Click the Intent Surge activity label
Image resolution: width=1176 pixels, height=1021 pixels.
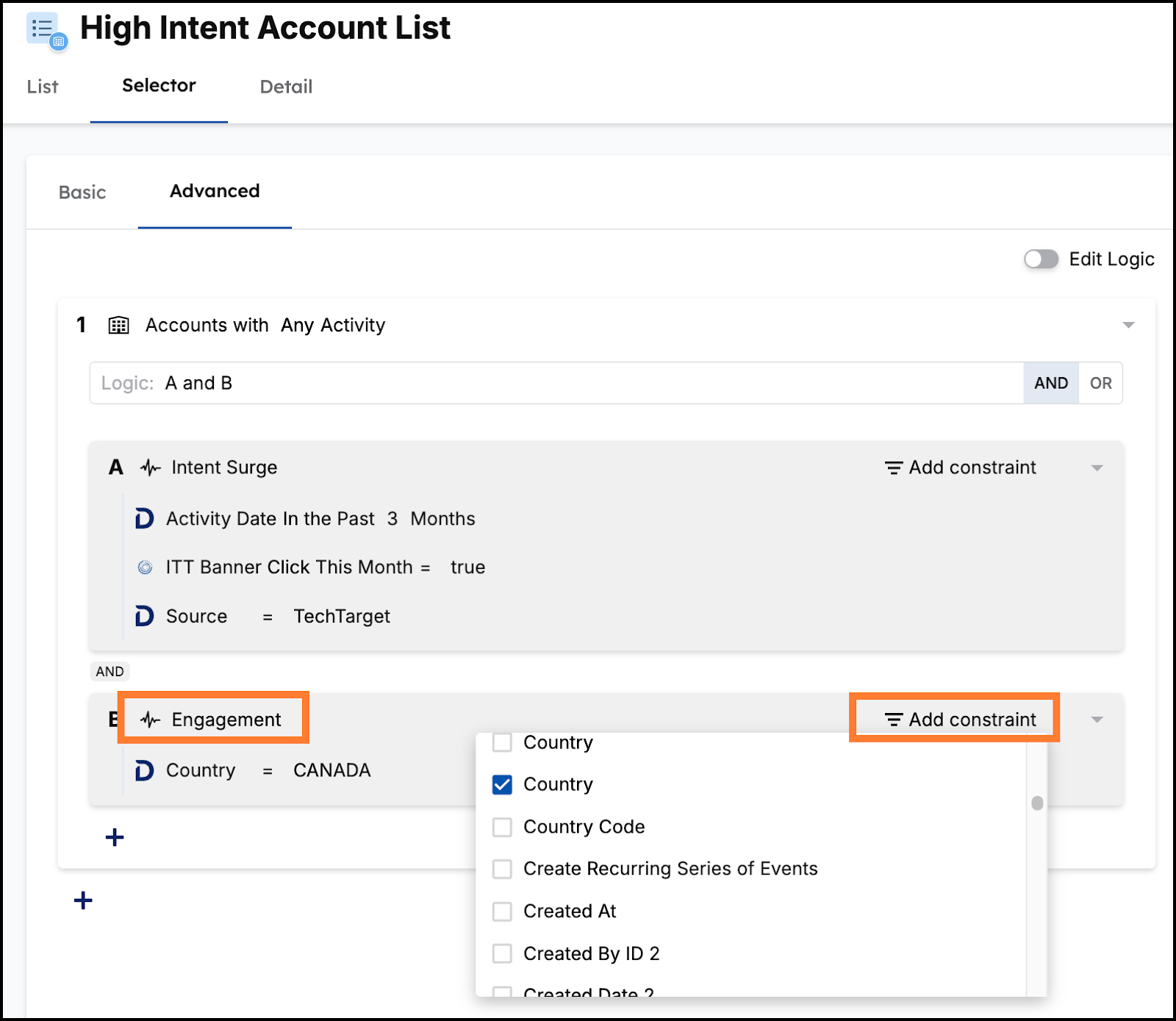(224, 467)
